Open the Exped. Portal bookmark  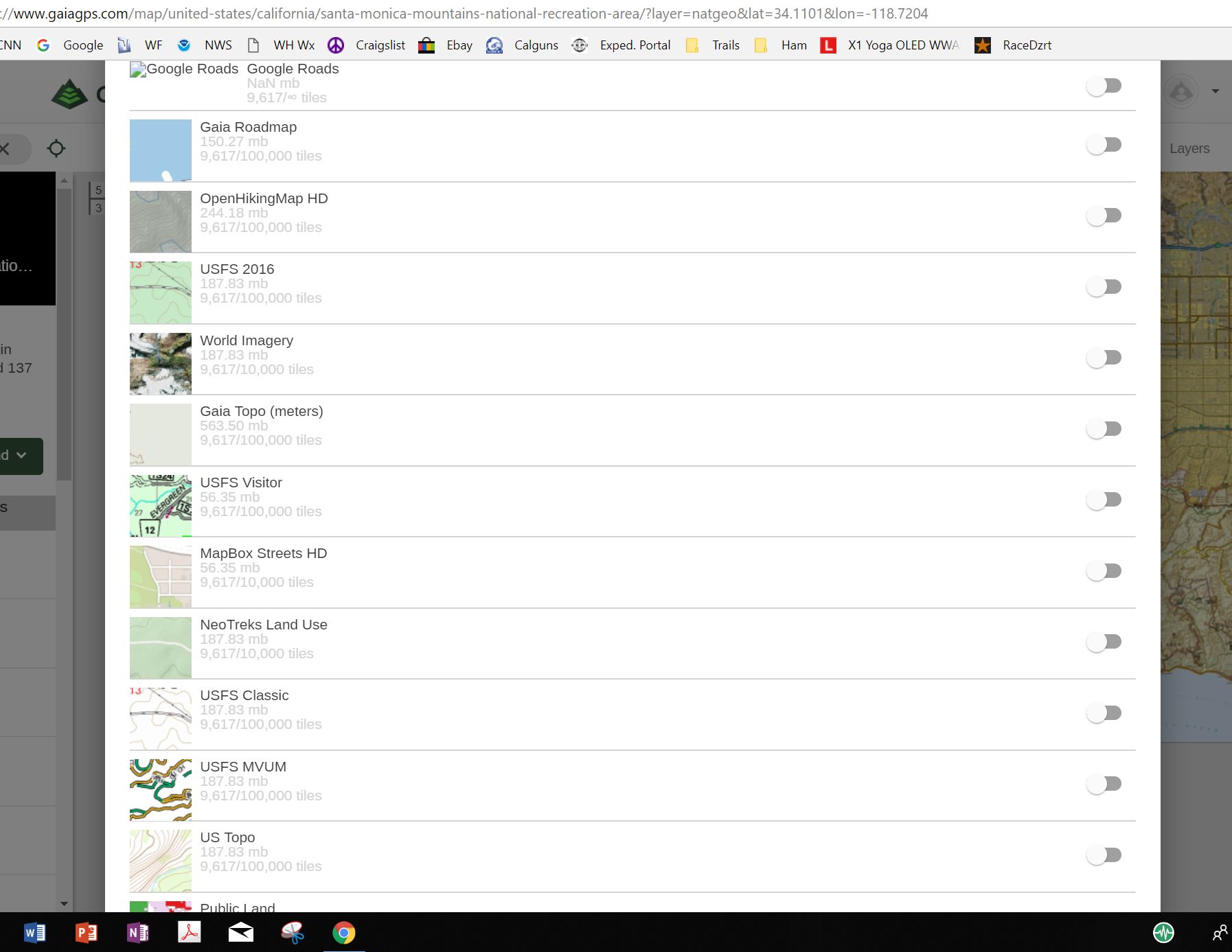621,45
